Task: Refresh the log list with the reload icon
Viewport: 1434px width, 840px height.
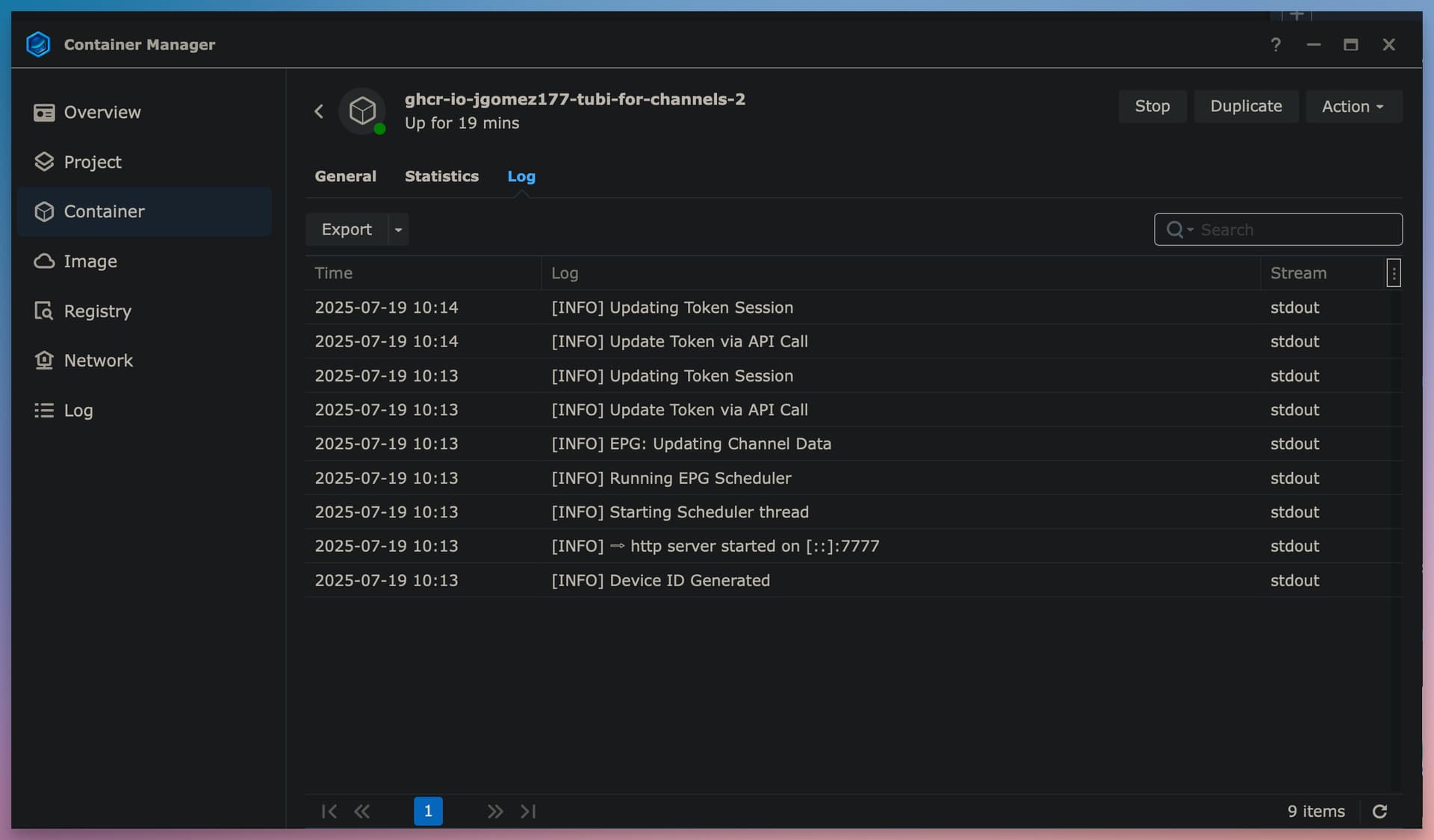Action: [x=1379, y=811]
